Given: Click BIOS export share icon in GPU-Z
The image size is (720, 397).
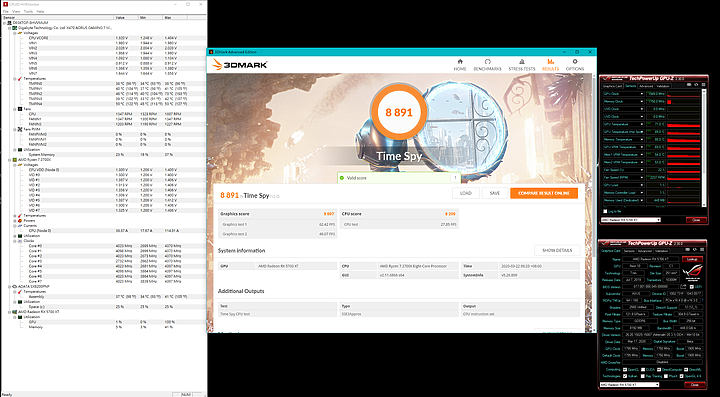Looking at the screenshot, I should coord(683,286).
